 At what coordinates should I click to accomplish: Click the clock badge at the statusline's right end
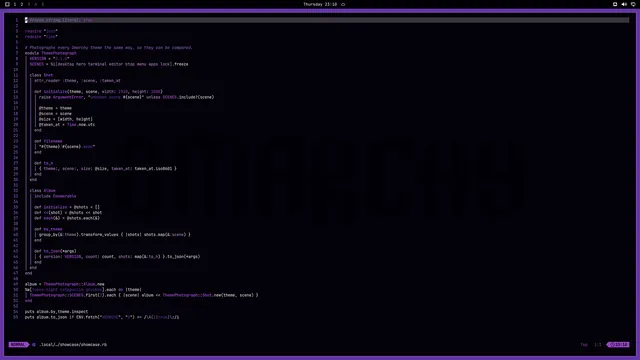[618, 344]
